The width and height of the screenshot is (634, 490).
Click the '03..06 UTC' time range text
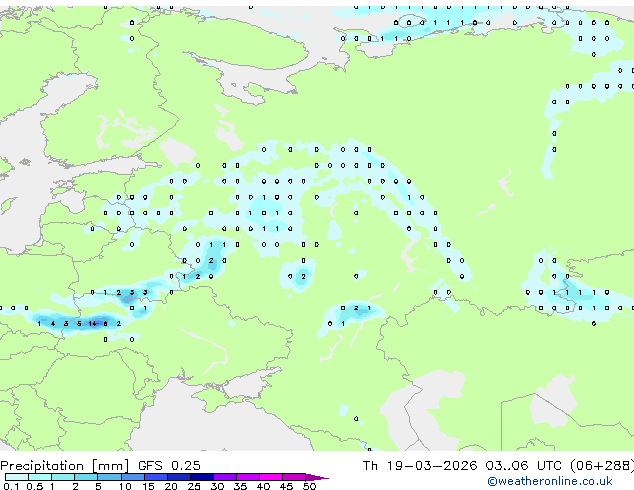click(526, 466)
